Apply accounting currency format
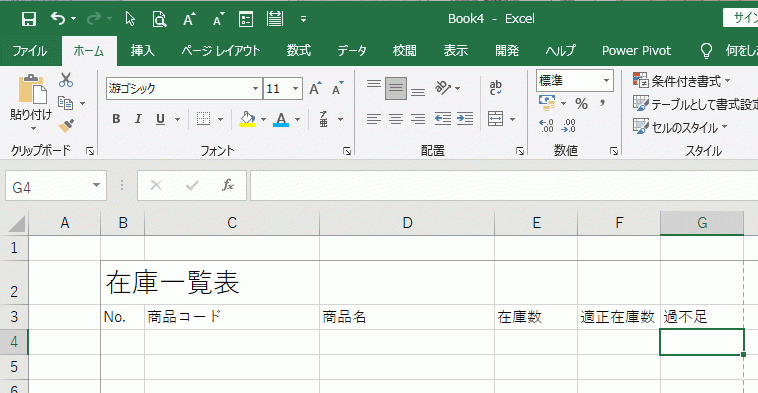The image size is (758, 393). (547, 103)
